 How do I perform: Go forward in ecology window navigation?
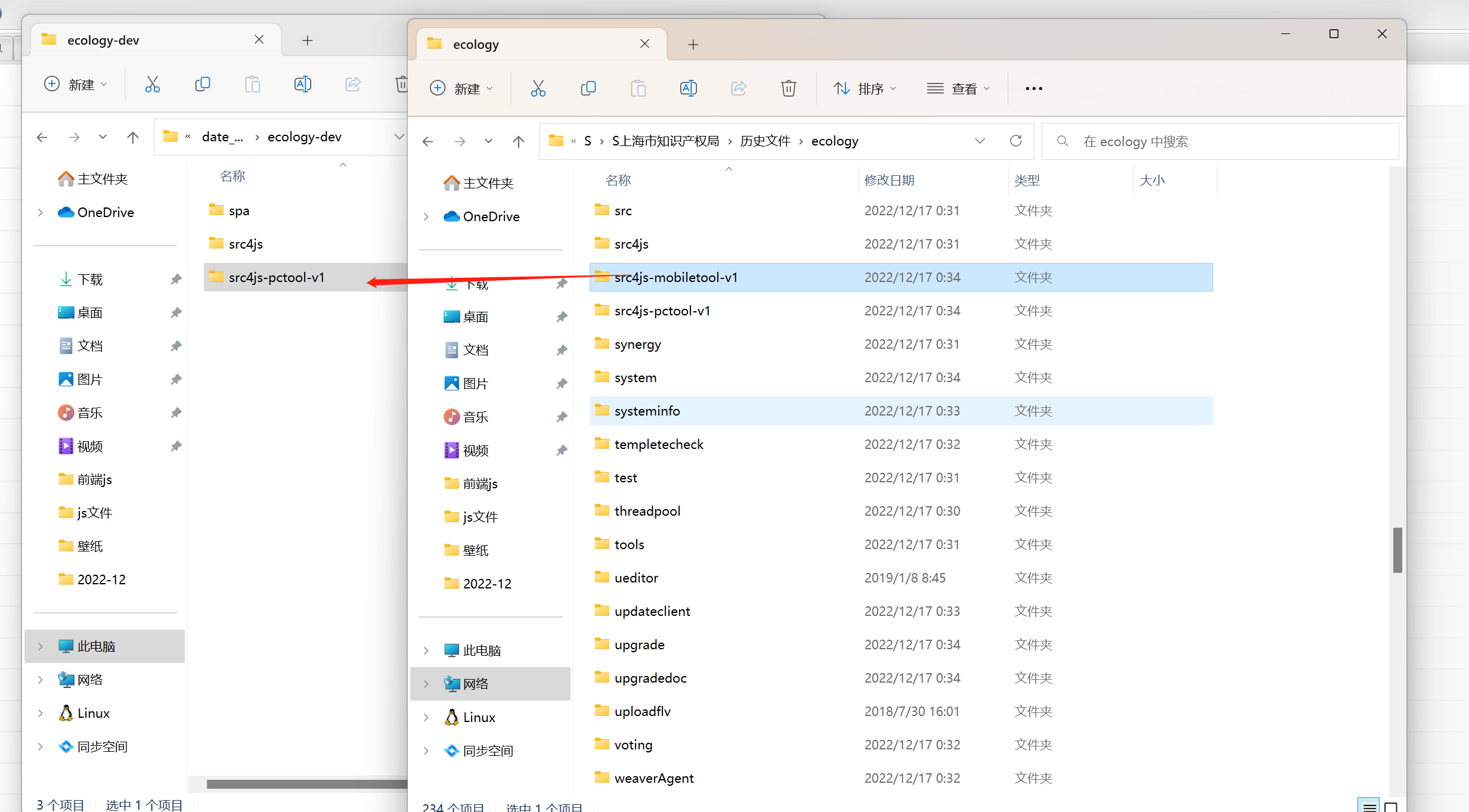pos(460,141)
